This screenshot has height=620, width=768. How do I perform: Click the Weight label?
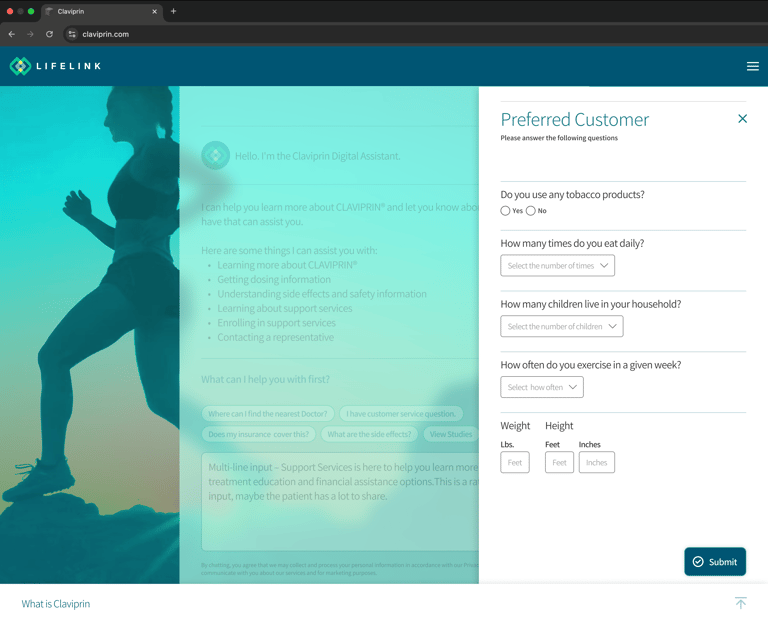pyautogui.click(x=515, y=426)
